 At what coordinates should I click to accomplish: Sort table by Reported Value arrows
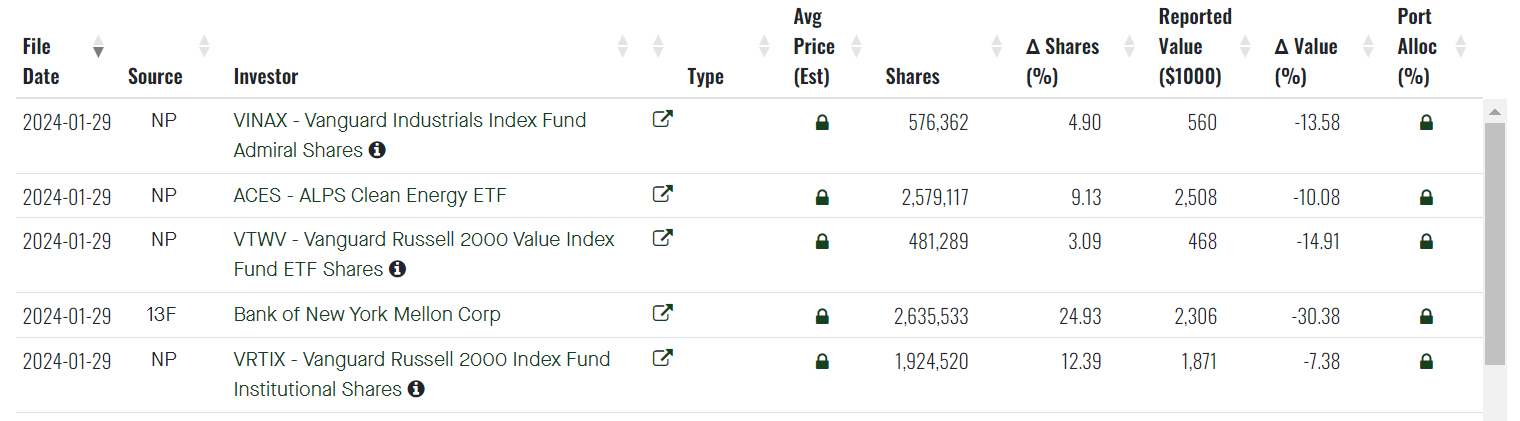(1245, 46)
